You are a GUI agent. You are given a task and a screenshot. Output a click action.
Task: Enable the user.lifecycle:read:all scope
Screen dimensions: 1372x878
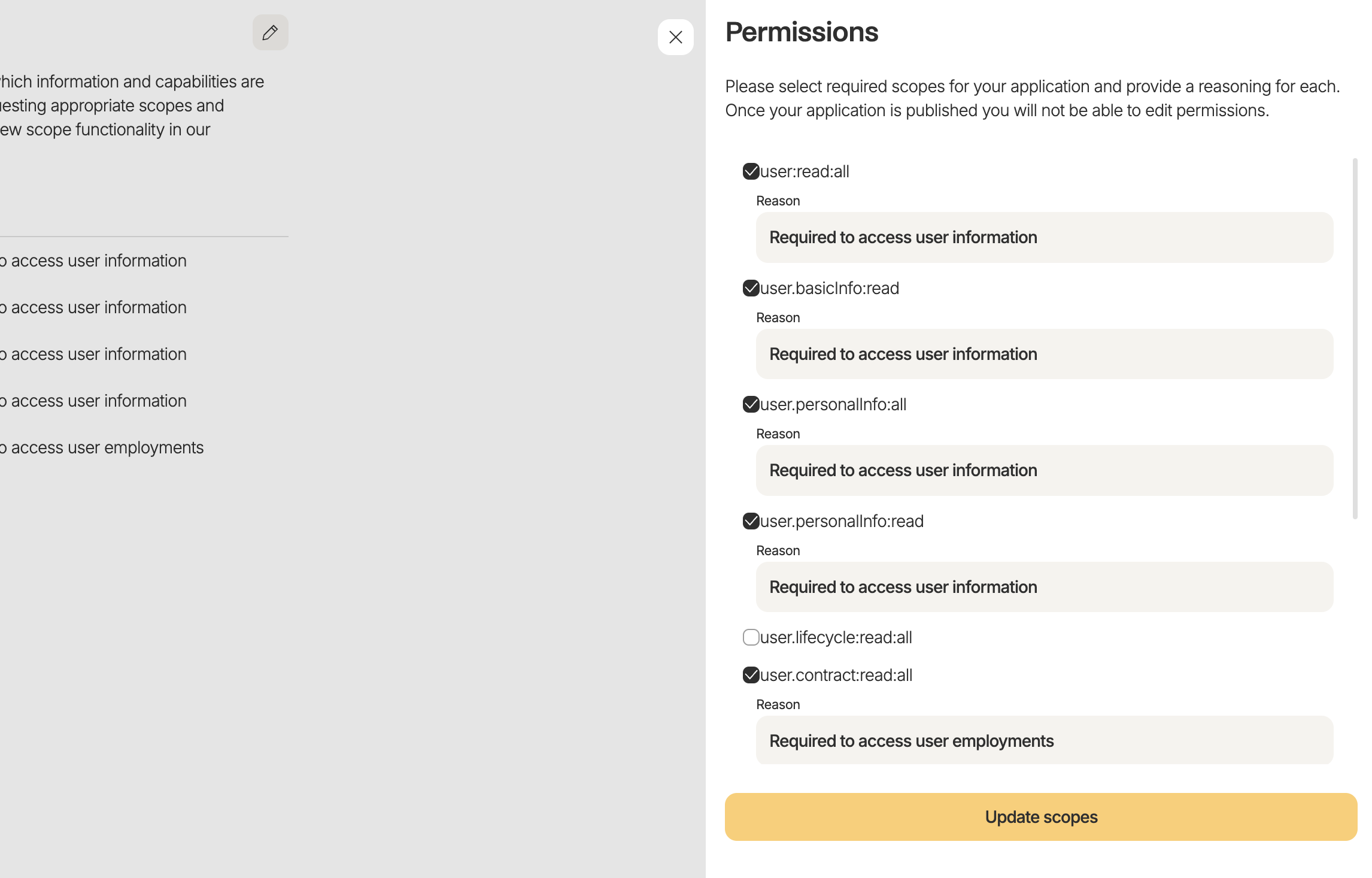coord(751,637)
